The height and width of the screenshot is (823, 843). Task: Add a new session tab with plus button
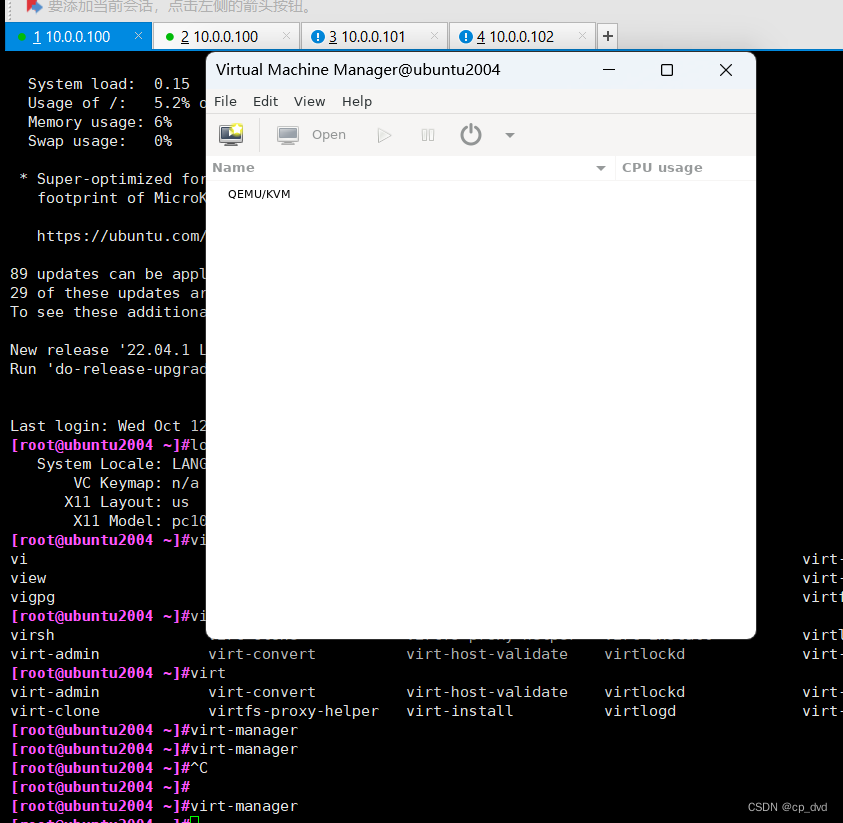tap(608, 37)
